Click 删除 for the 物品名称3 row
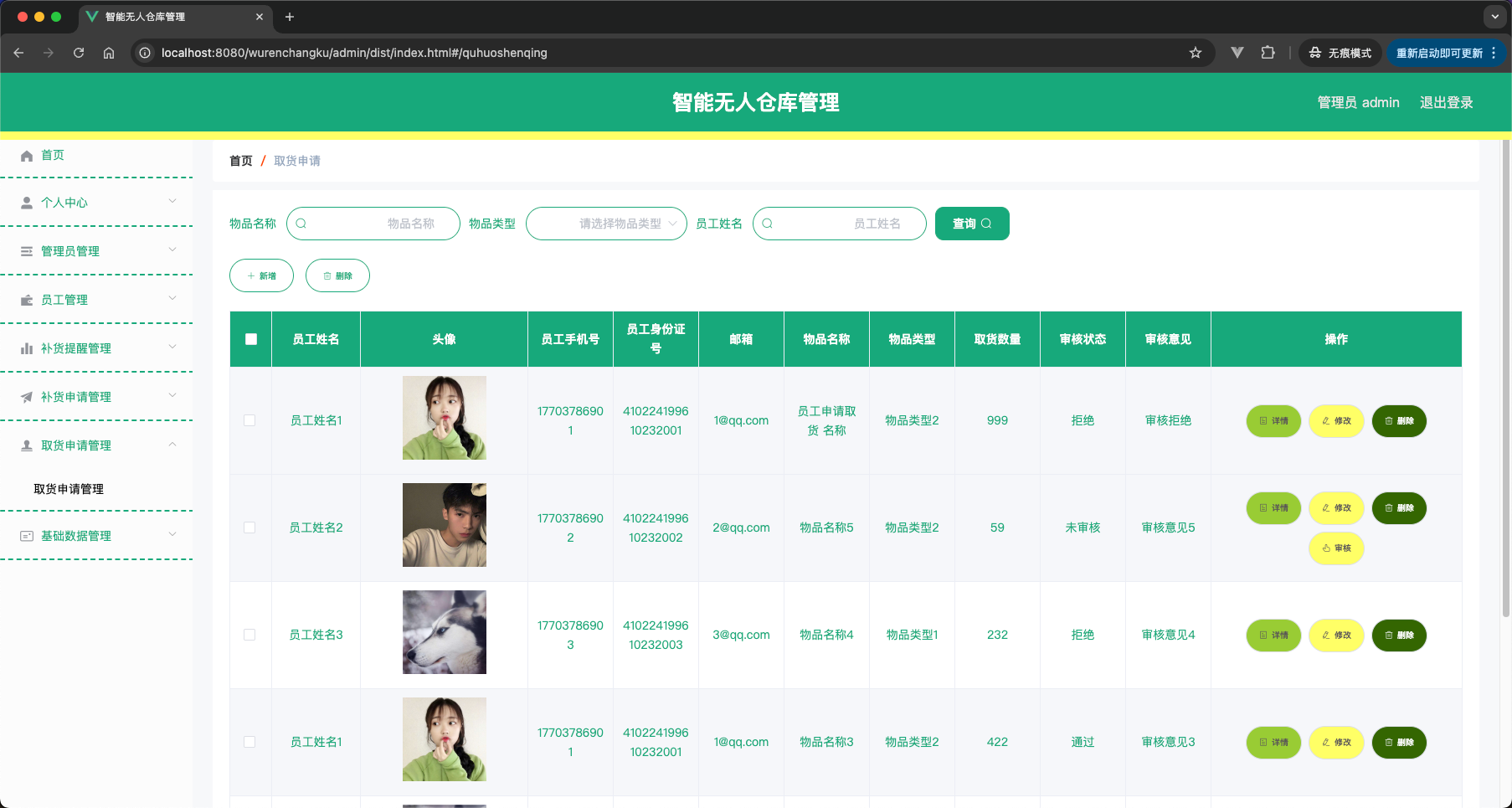The image size is (1512, 808). (x=1399, y=743)
